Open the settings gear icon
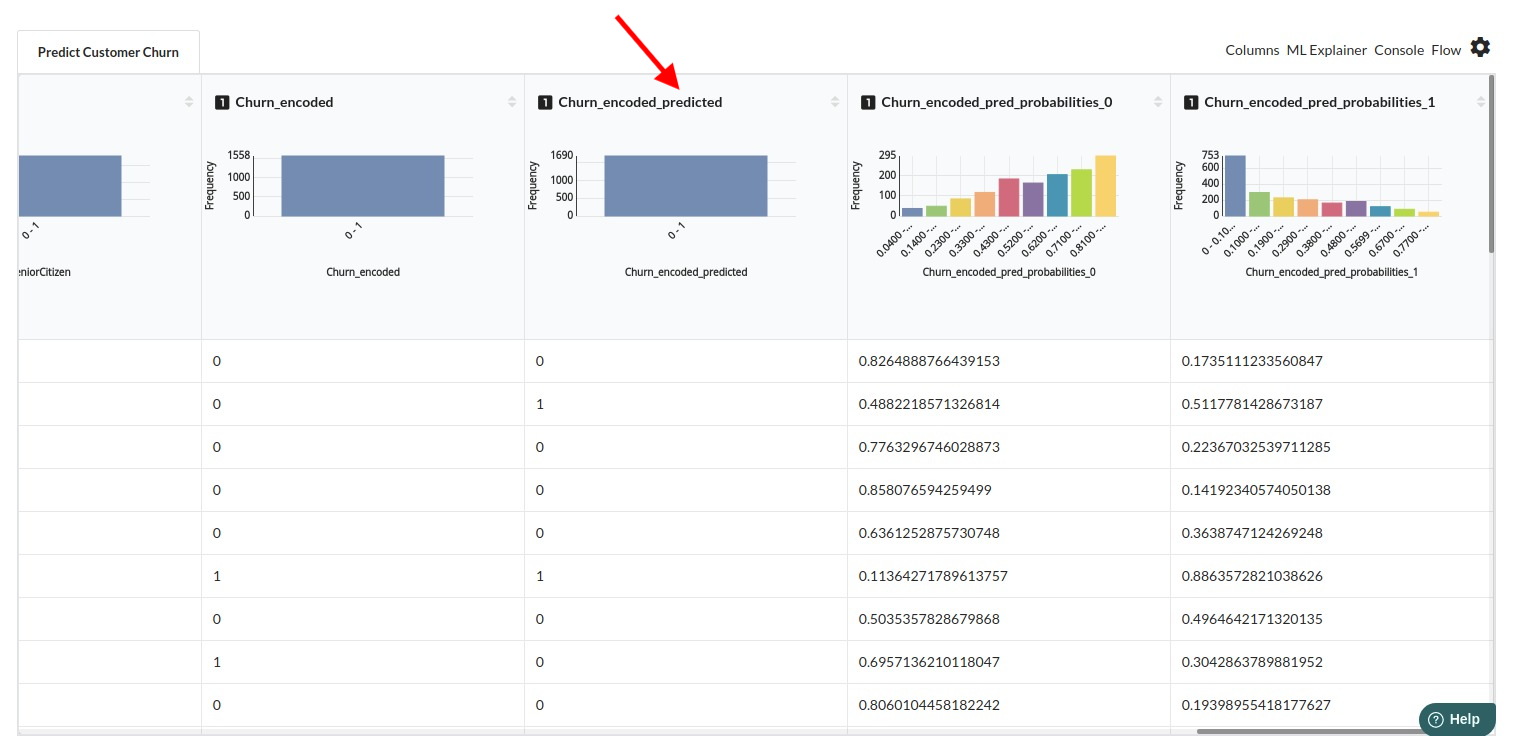This screenshot has width=1516, height=736. pos(1480,48)
